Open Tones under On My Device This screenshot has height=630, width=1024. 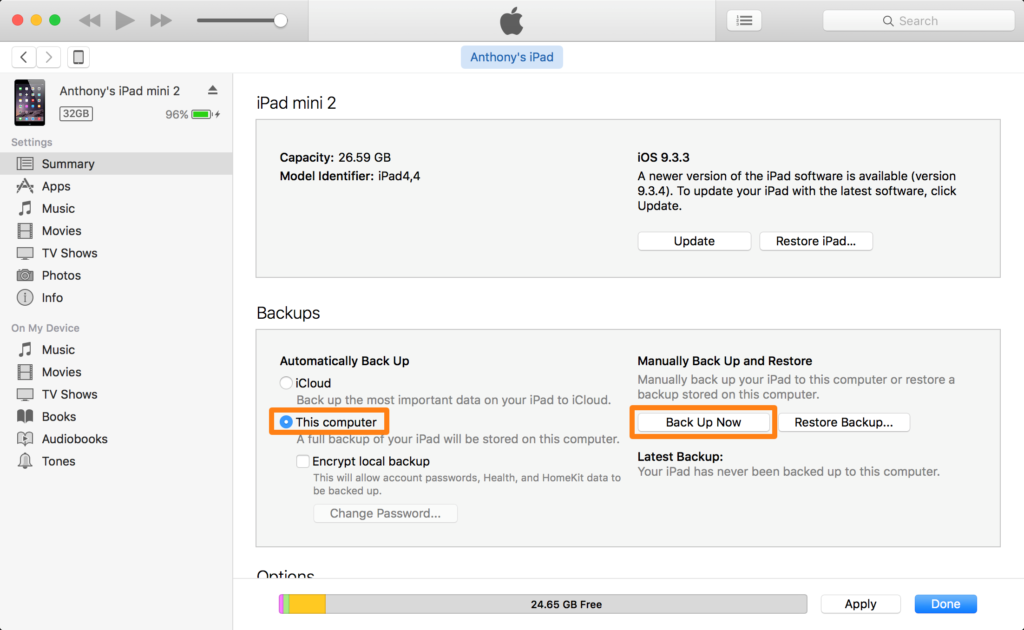point(58,461)
